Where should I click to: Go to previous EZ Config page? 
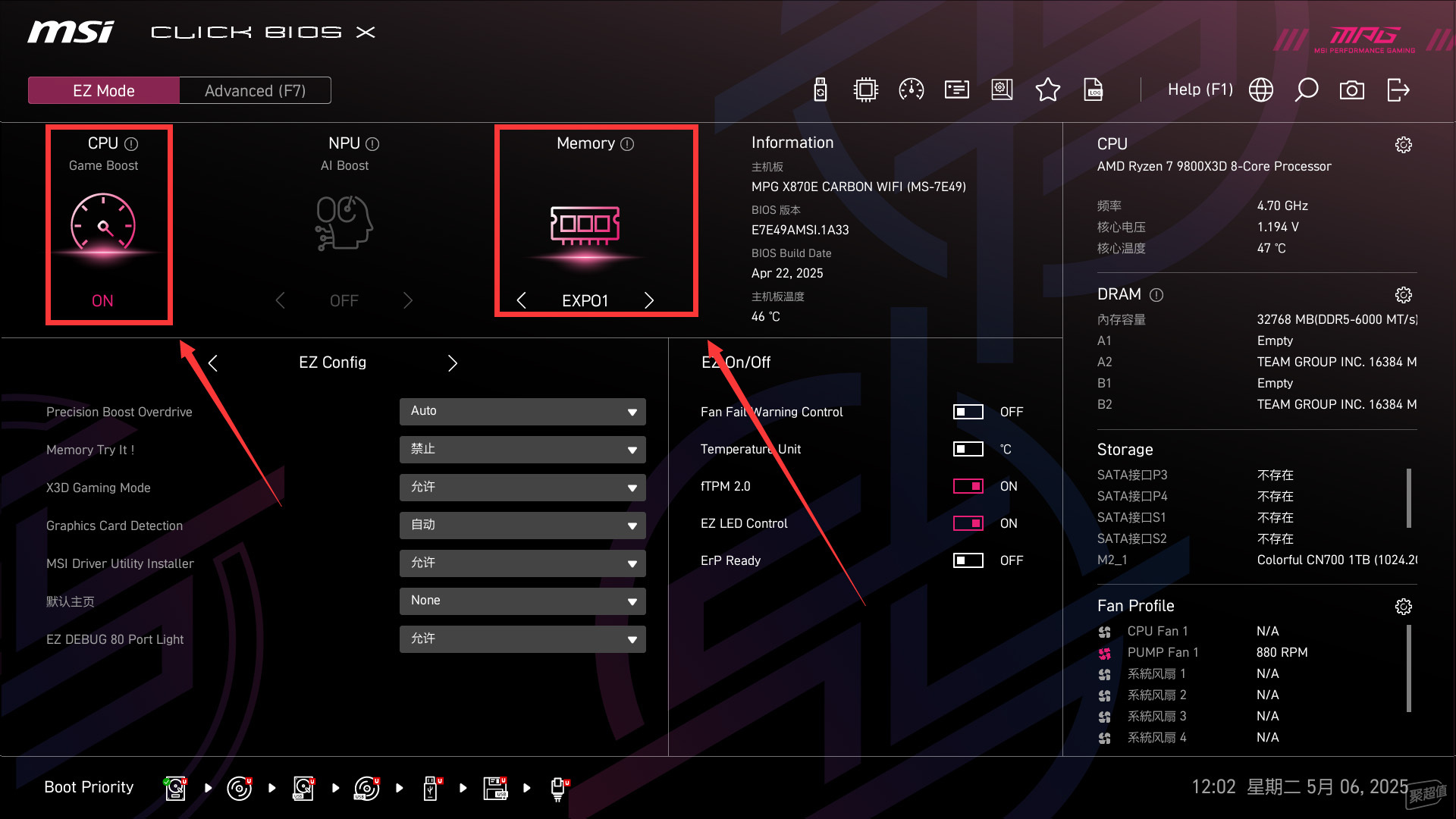click(213, 363)
